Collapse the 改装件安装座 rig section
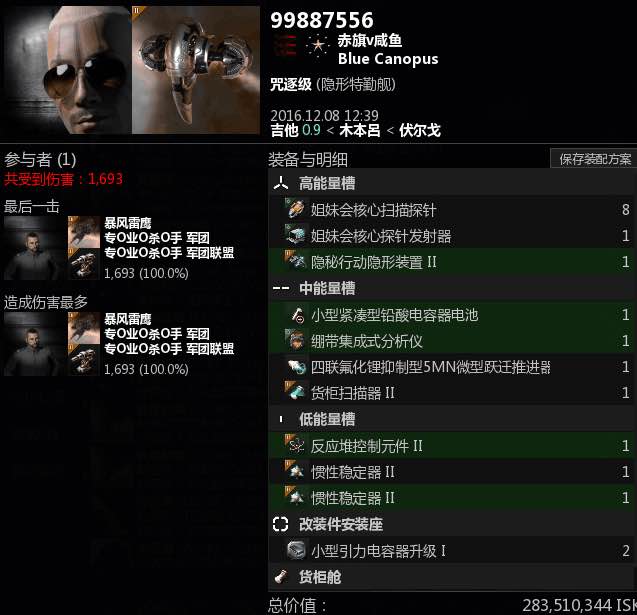This screenshot has height=615, width=637. pyautogui.click(x=451, y=524)
